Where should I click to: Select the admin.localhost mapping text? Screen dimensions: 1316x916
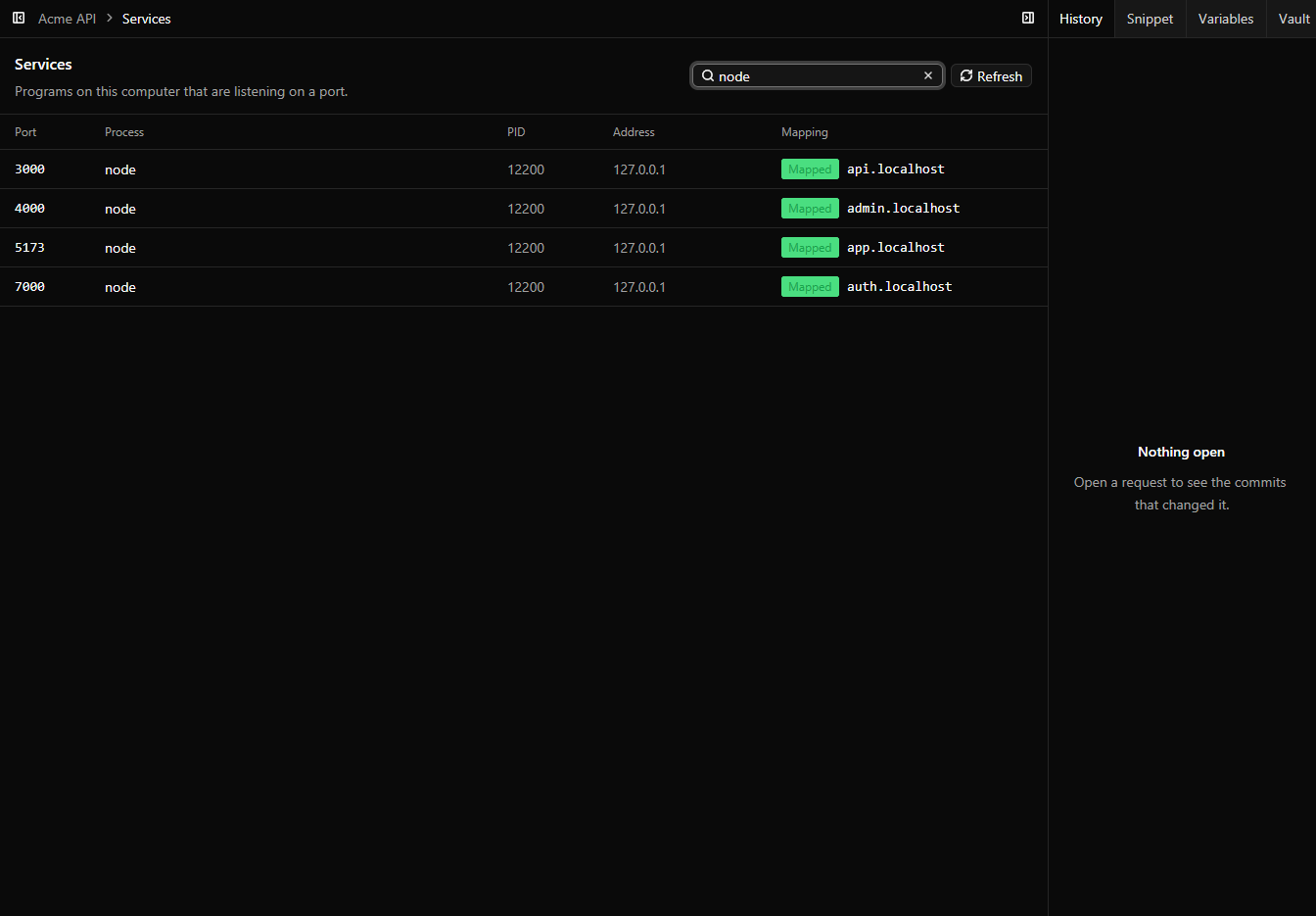pyautogui.click(x=904, y=209)
